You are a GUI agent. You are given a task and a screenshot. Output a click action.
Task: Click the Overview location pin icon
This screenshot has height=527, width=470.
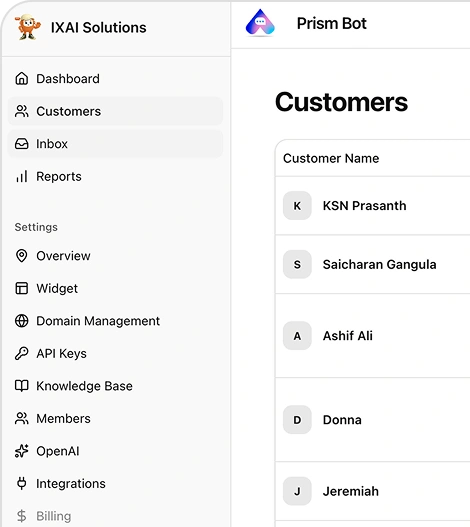(22, 256)
